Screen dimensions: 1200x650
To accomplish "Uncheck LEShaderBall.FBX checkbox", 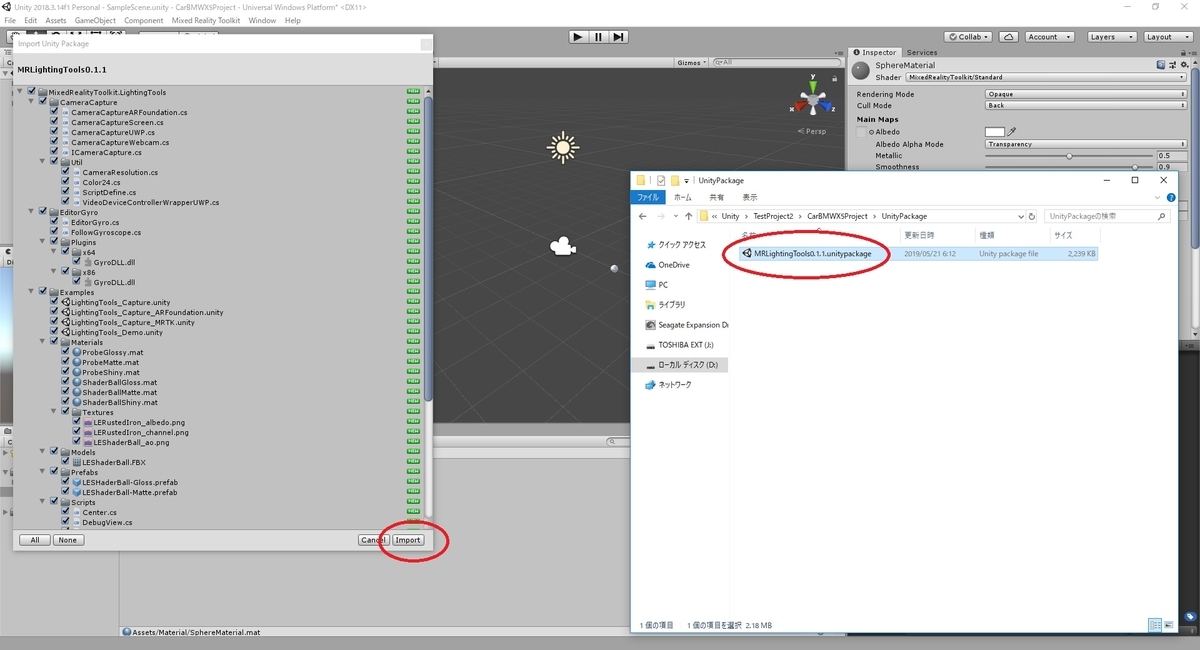I will pos(66,462).
